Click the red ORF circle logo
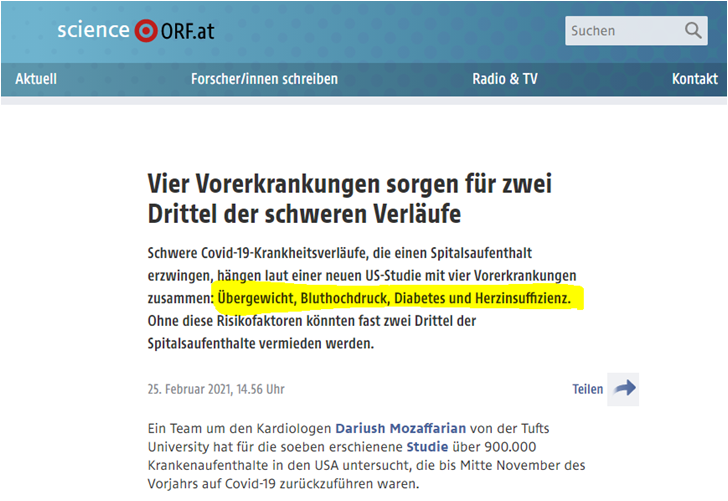Image resolution: width=728 pixels, height=501 pixels. 146,31
